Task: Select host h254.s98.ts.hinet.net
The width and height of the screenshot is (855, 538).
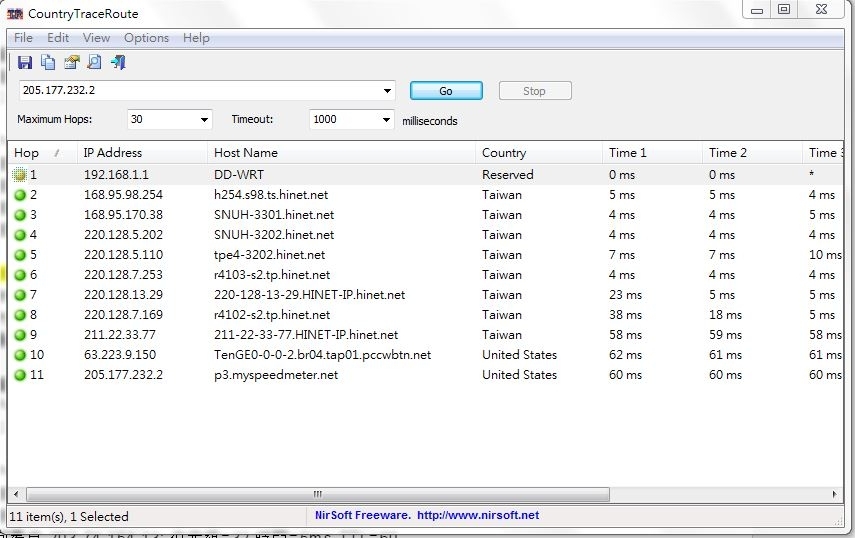Action: [271, 195]
